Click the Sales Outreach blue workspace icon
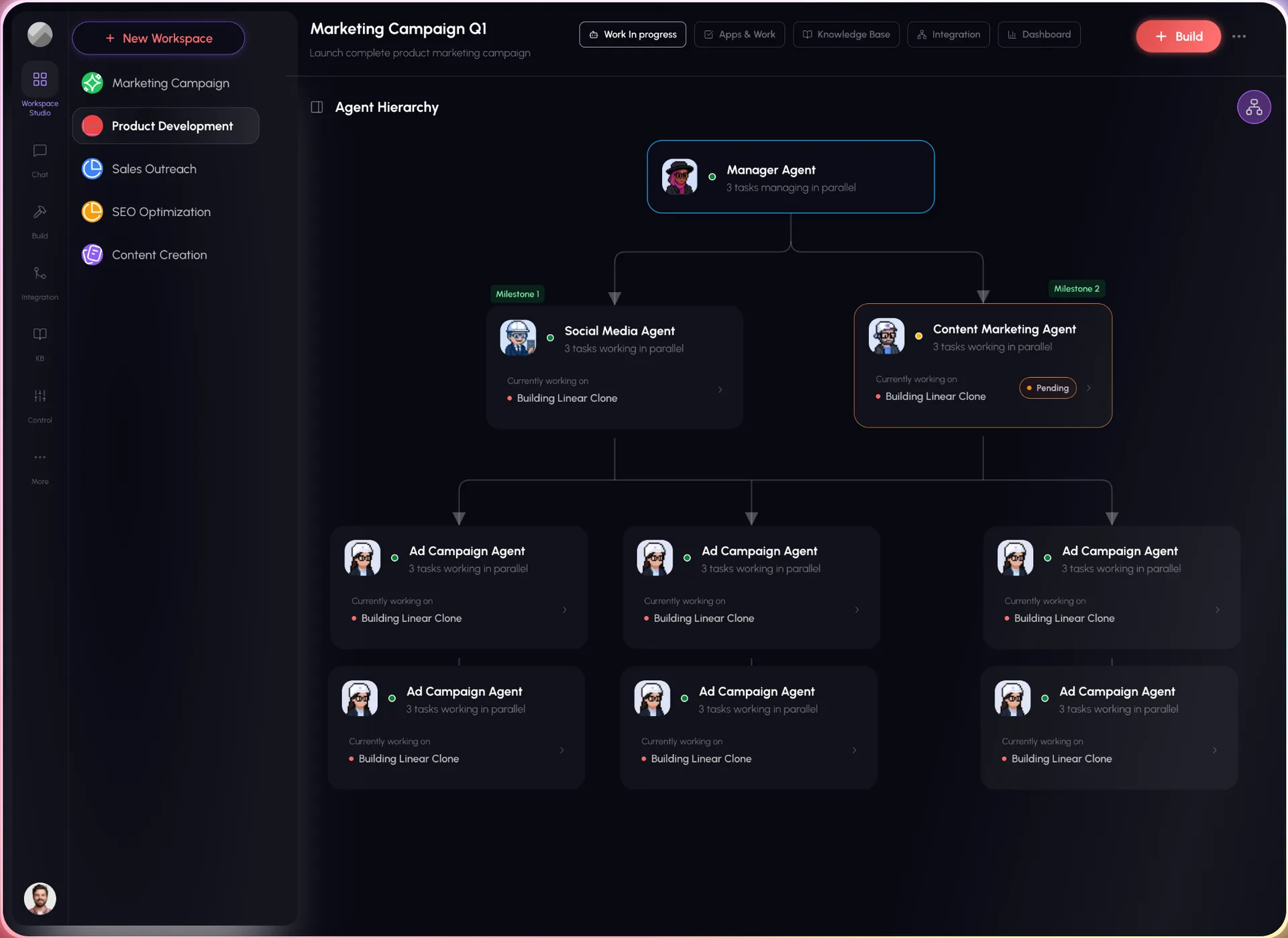Image resolution: width=1288 pixels, height=938 pixels. 92,168
